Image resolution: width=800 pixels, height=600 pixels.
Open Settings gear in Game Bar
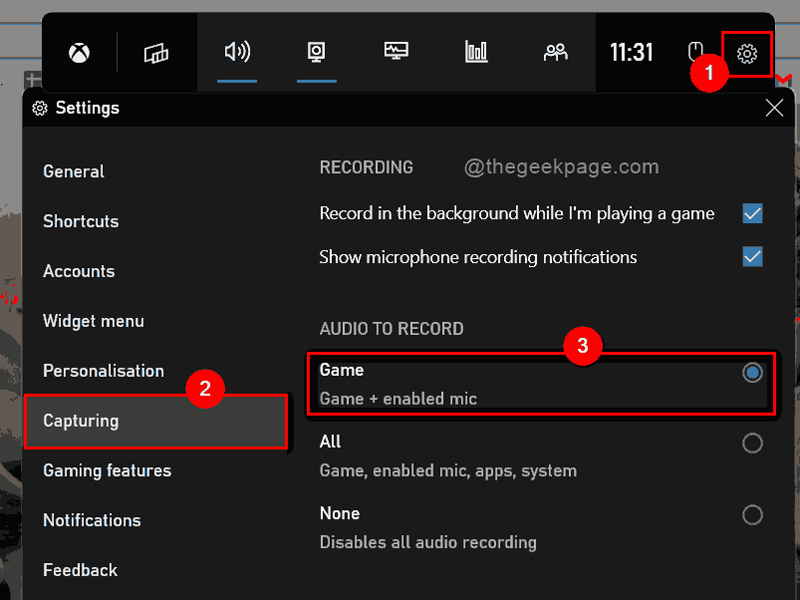747,53
